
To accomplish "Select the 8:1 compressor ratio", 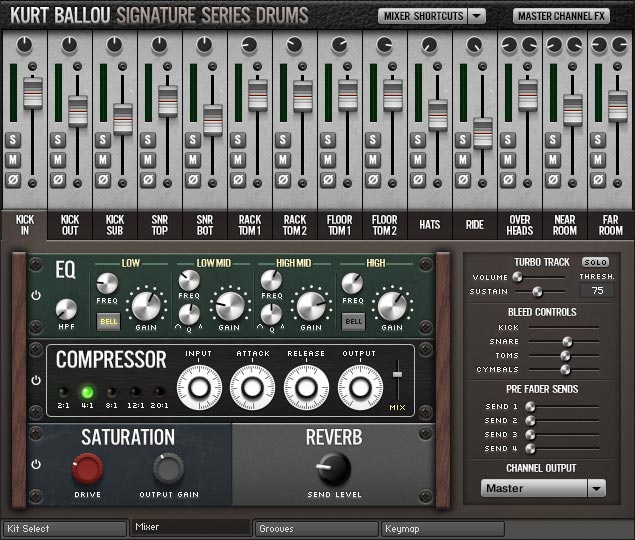I will pyautogui.click(x=111, y=392).
